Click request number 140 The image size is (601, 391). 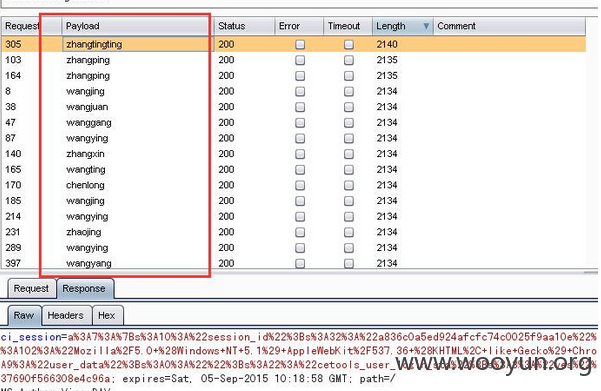point(13,154)
